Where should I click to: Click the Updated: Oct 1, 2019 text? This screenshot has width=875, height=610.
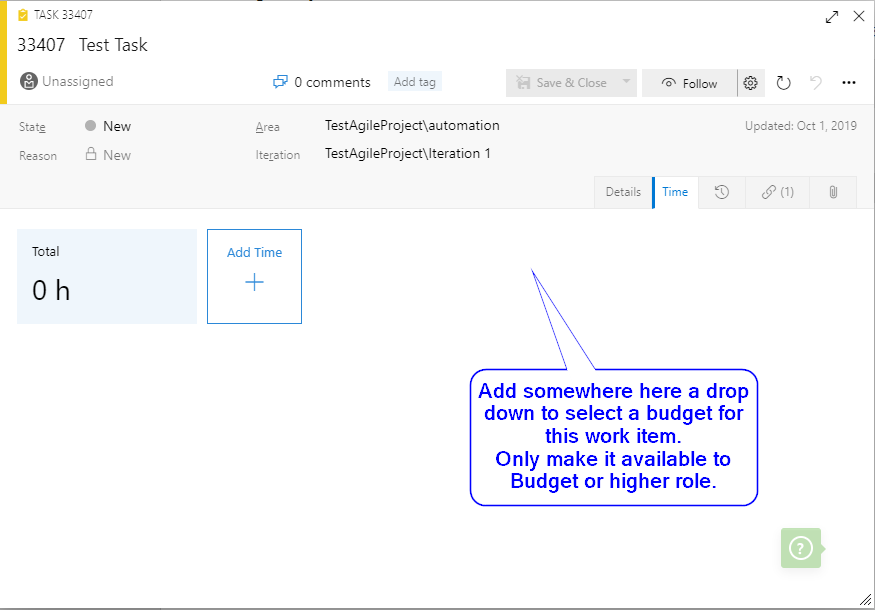(x=801, y=126)
